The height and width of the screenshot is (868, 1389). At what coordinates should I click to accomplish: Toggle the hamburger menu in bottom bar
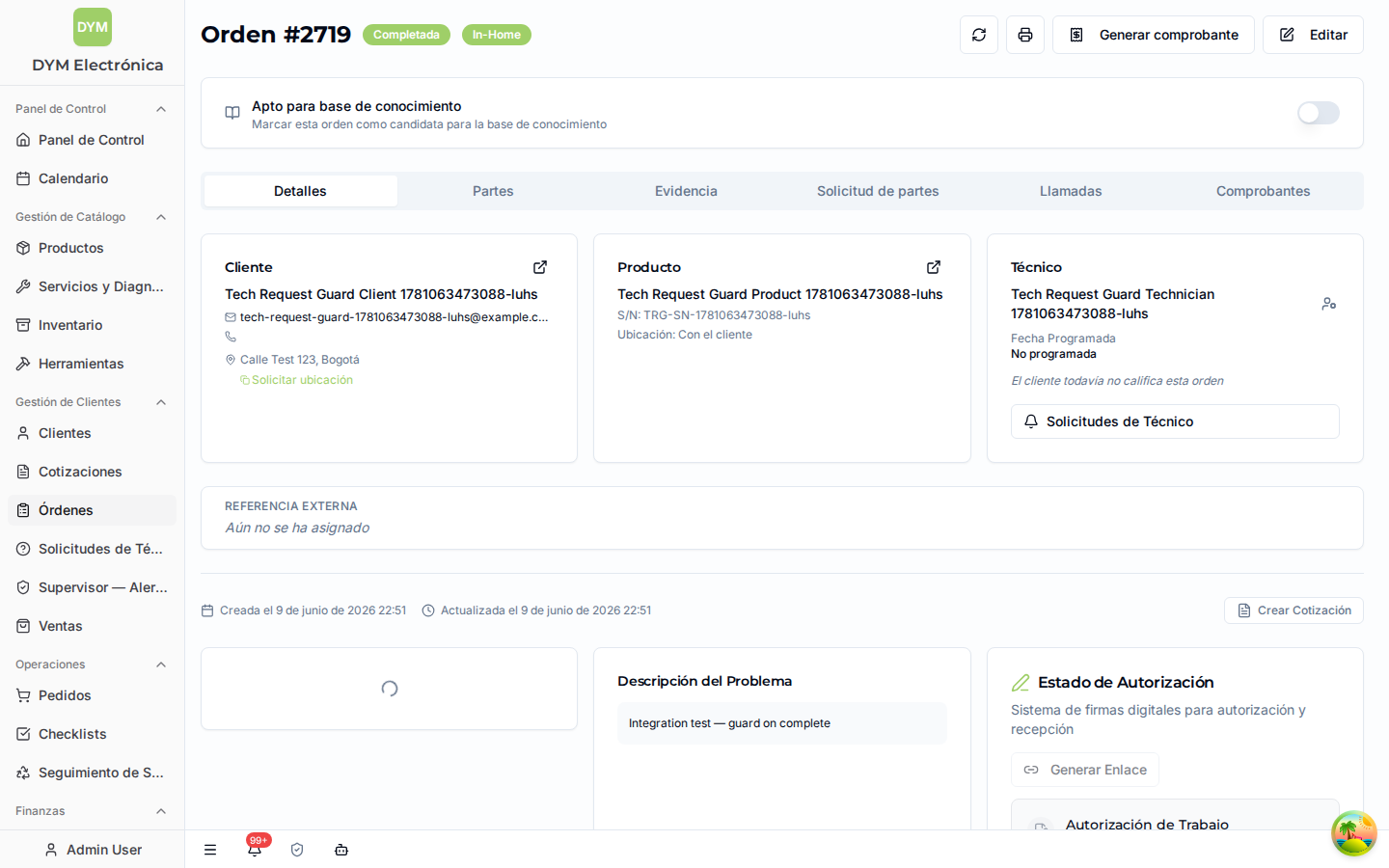pyautogui.click(x=210, y=850)
